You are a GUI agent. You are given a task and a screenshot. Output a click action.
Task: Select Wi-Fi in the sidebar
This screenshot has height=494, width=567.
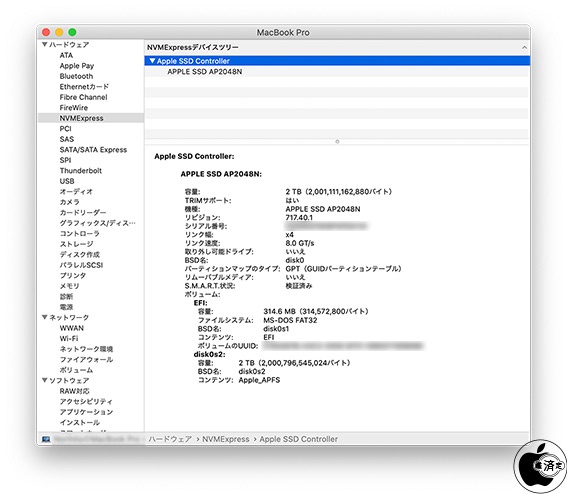pyautogui.click(x=69, y=338)
